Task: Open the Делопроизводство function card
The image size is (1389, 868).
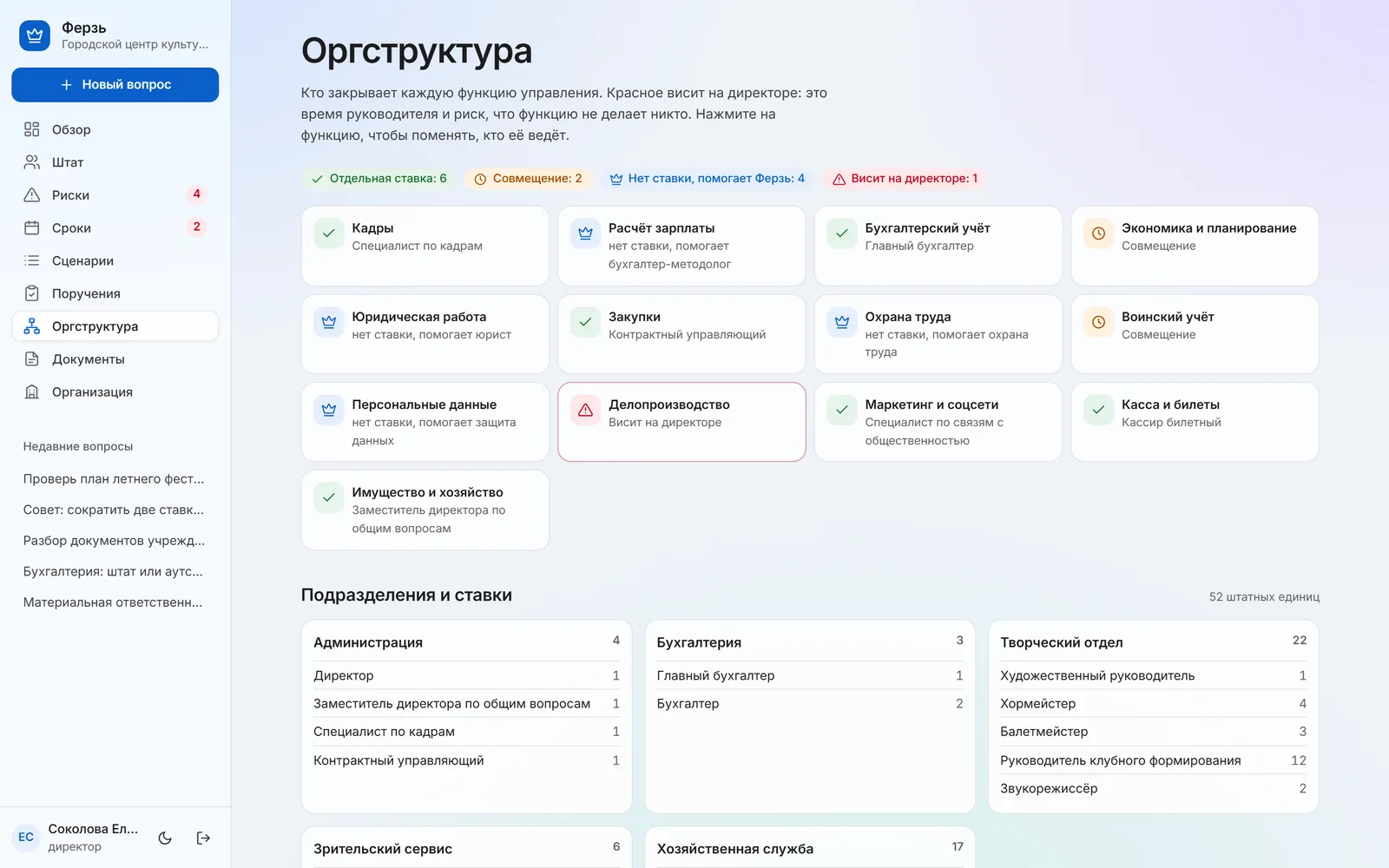Action: coord(681,422)
